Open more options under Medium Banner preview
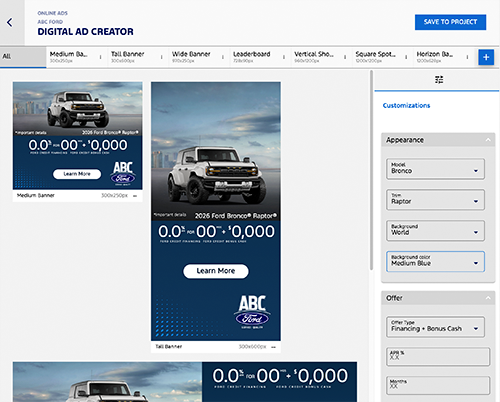500x402 pixels. pos(135,196)
